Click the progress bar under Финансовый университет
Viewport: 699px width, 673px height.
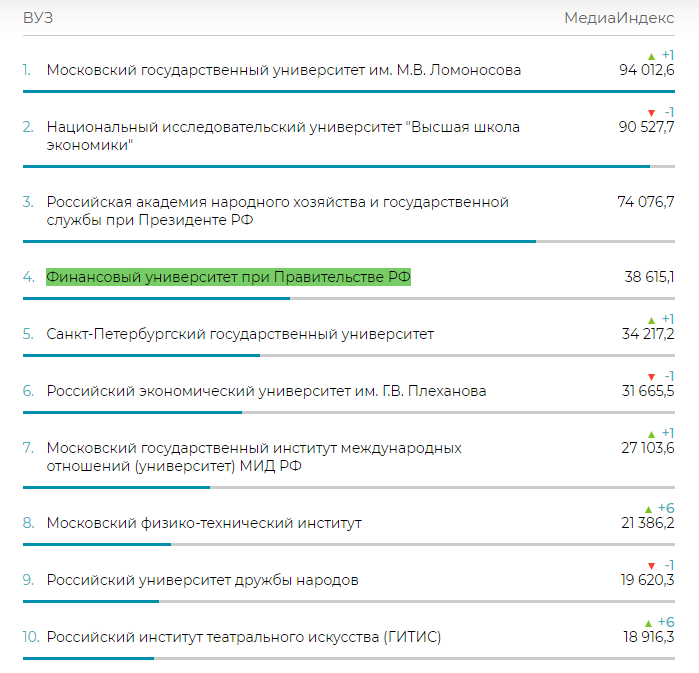(x=156, y=298)
